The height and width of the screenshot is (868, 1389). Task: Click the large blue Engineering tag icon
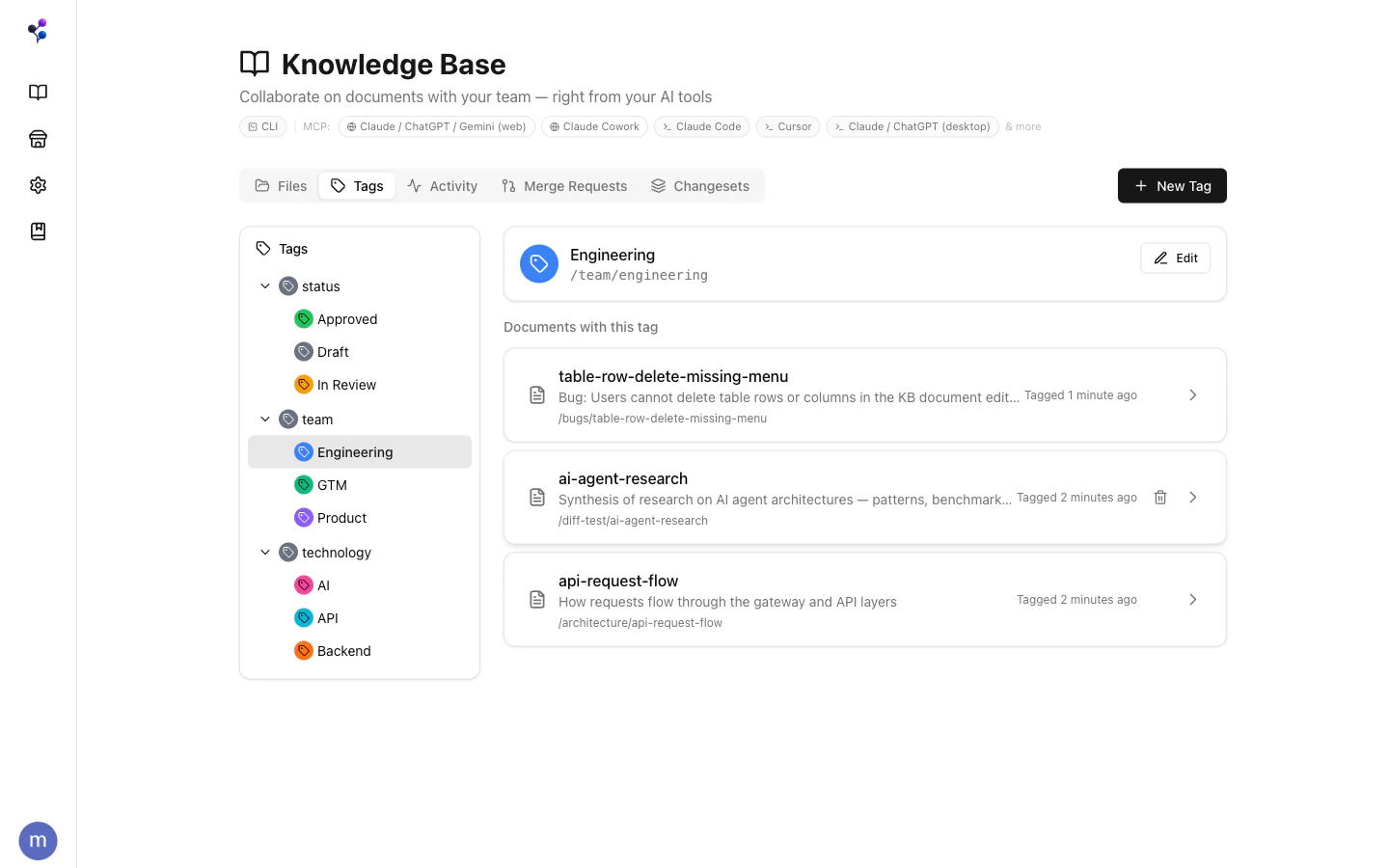[x=539, y=264]
